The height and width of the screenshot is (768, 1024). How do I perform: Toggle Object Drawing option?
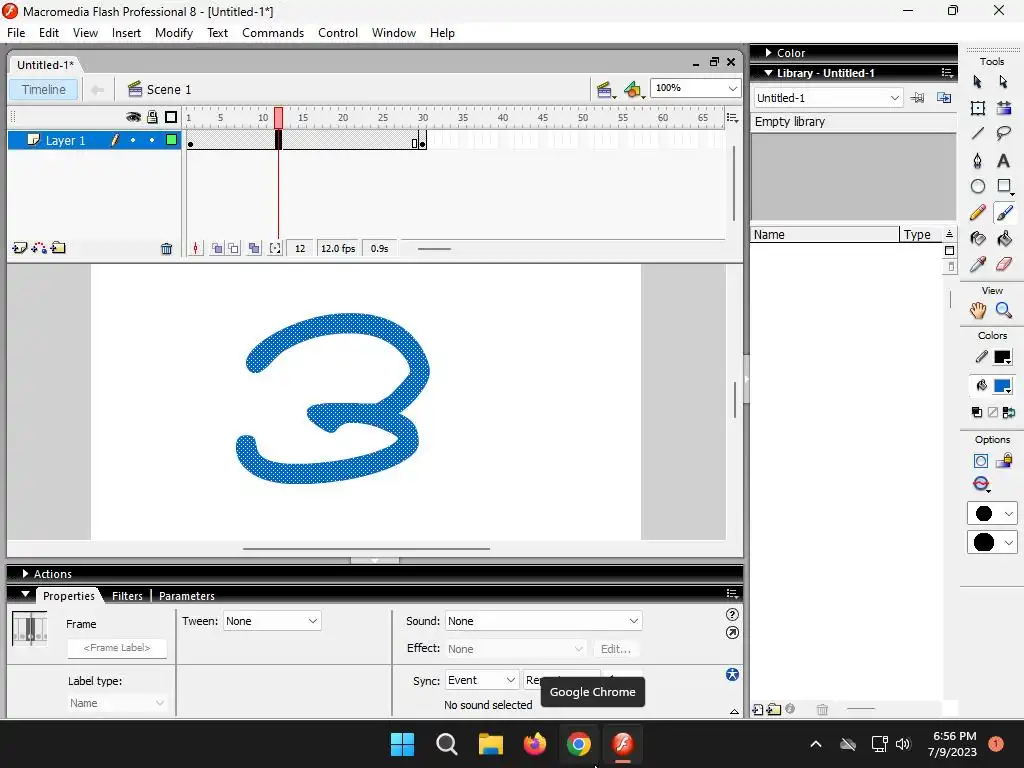click(x=981, y=461)
